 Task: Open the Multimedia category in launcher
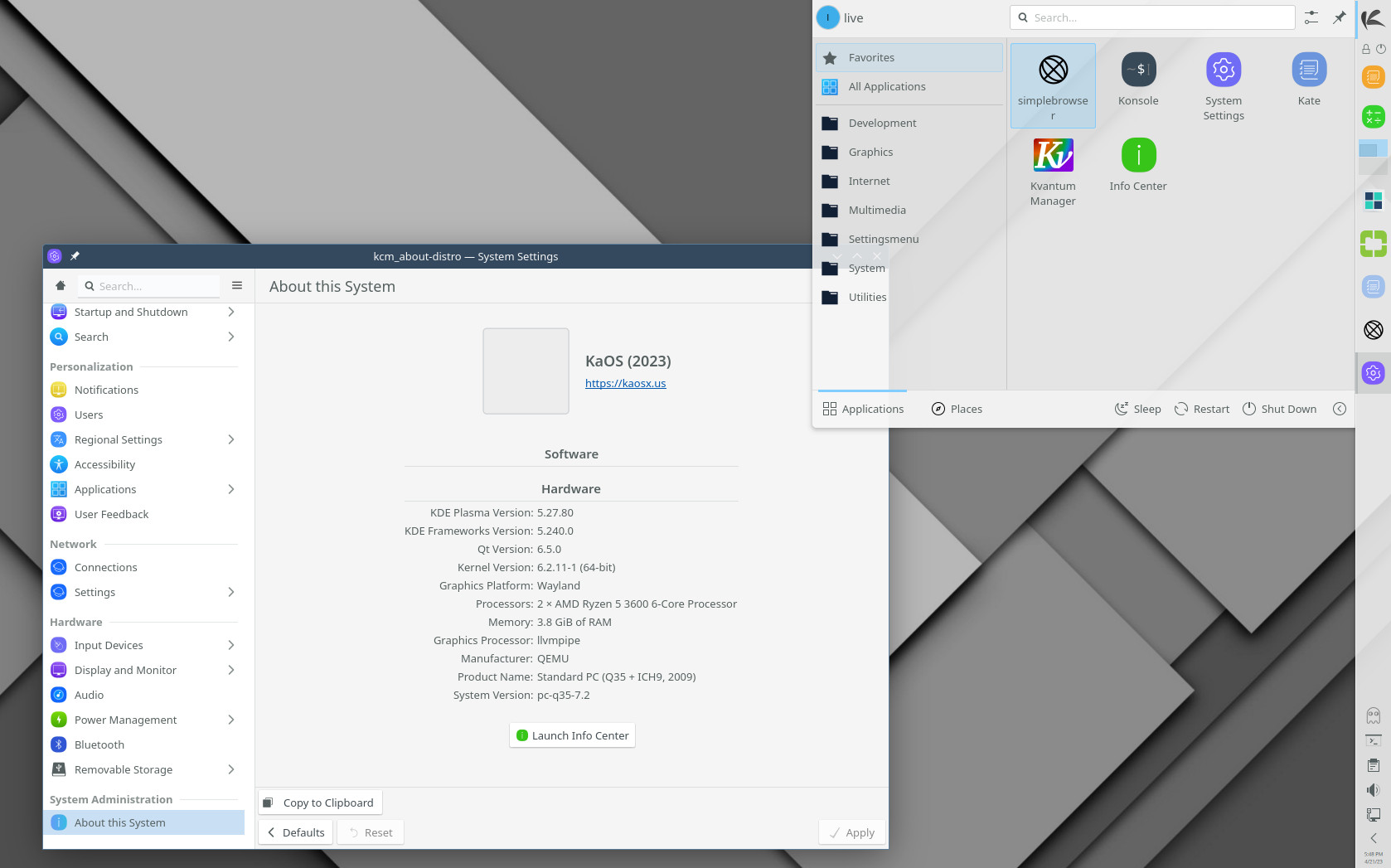pos(909,211)
